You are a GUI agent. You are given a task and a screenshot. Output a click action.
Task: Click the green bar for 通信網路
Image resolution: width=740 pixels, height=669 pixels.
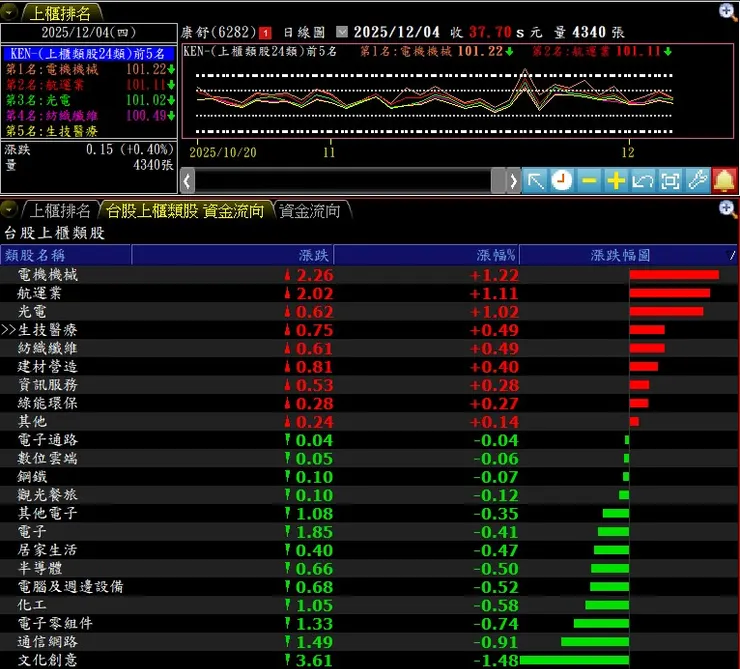(595, 642)
